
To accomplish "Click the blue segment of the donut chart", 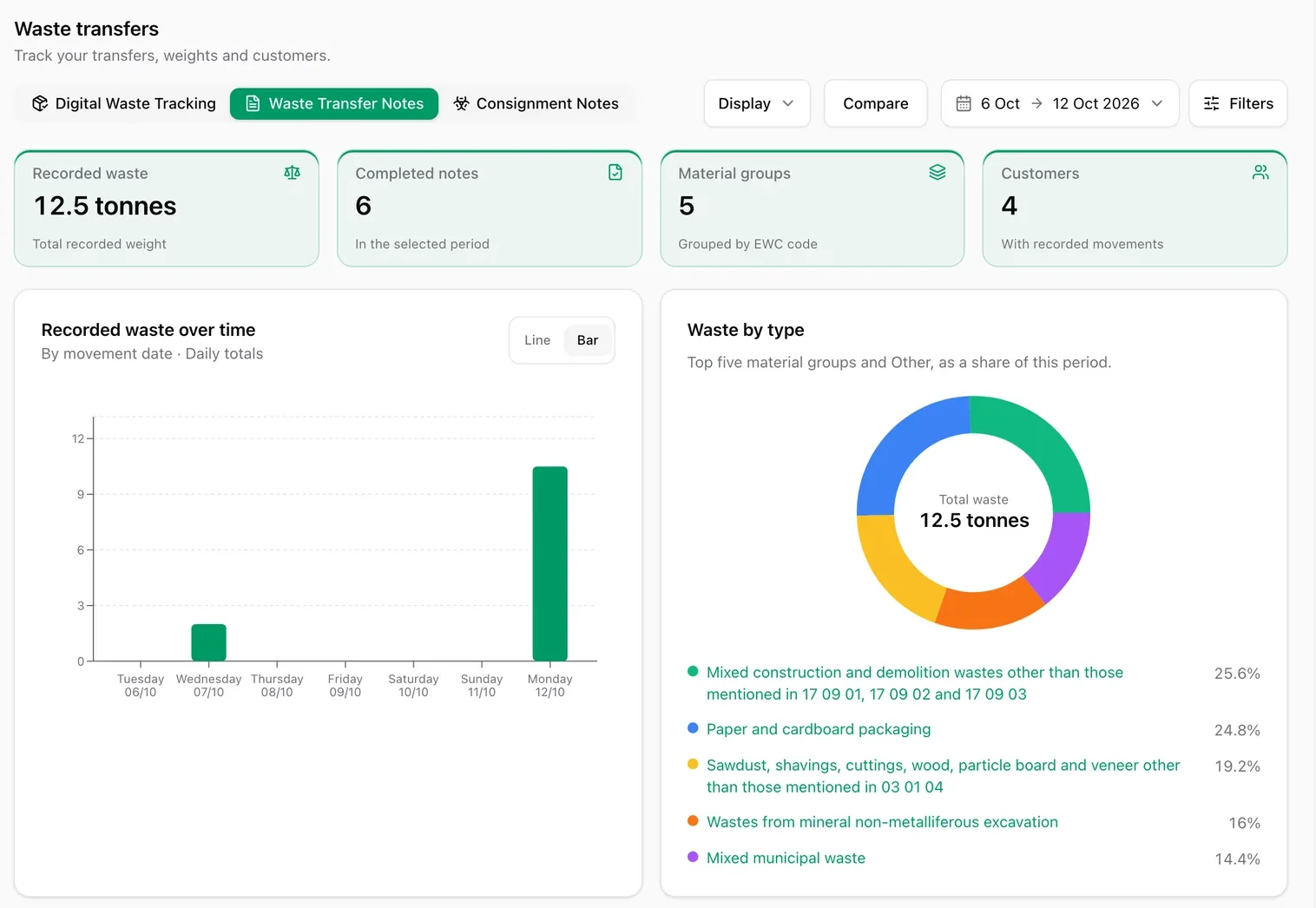I will tap(902, 444).
